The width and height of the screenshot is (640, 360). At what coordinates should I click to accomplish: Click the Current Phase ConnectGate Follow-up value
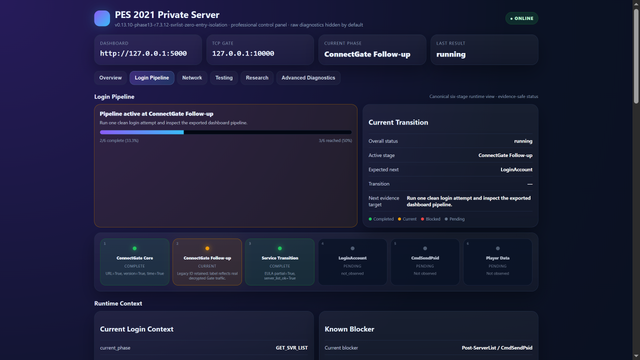coord(367,54)
